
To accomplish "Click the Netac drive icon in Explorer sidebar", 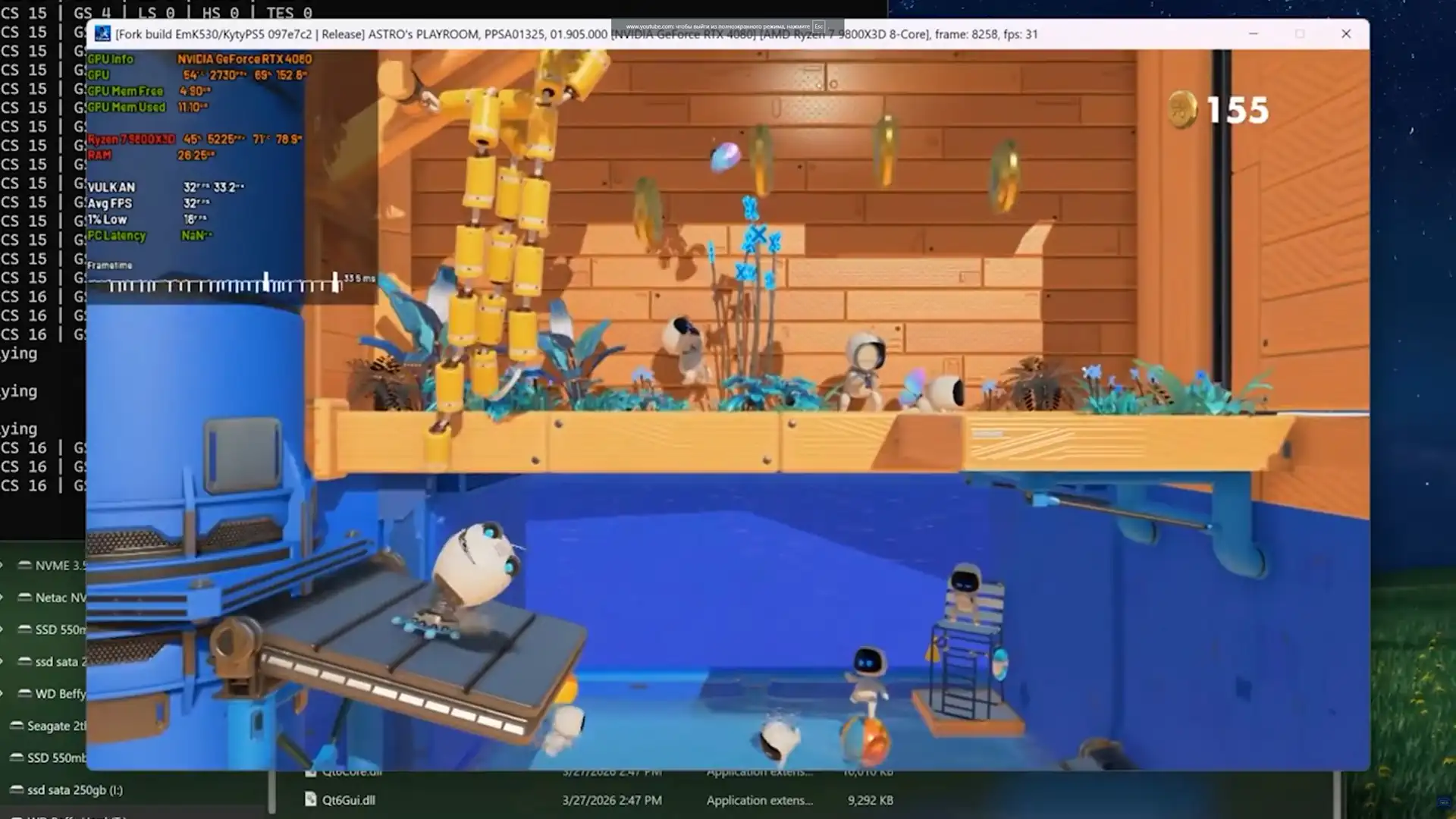I will pos(24,598).
